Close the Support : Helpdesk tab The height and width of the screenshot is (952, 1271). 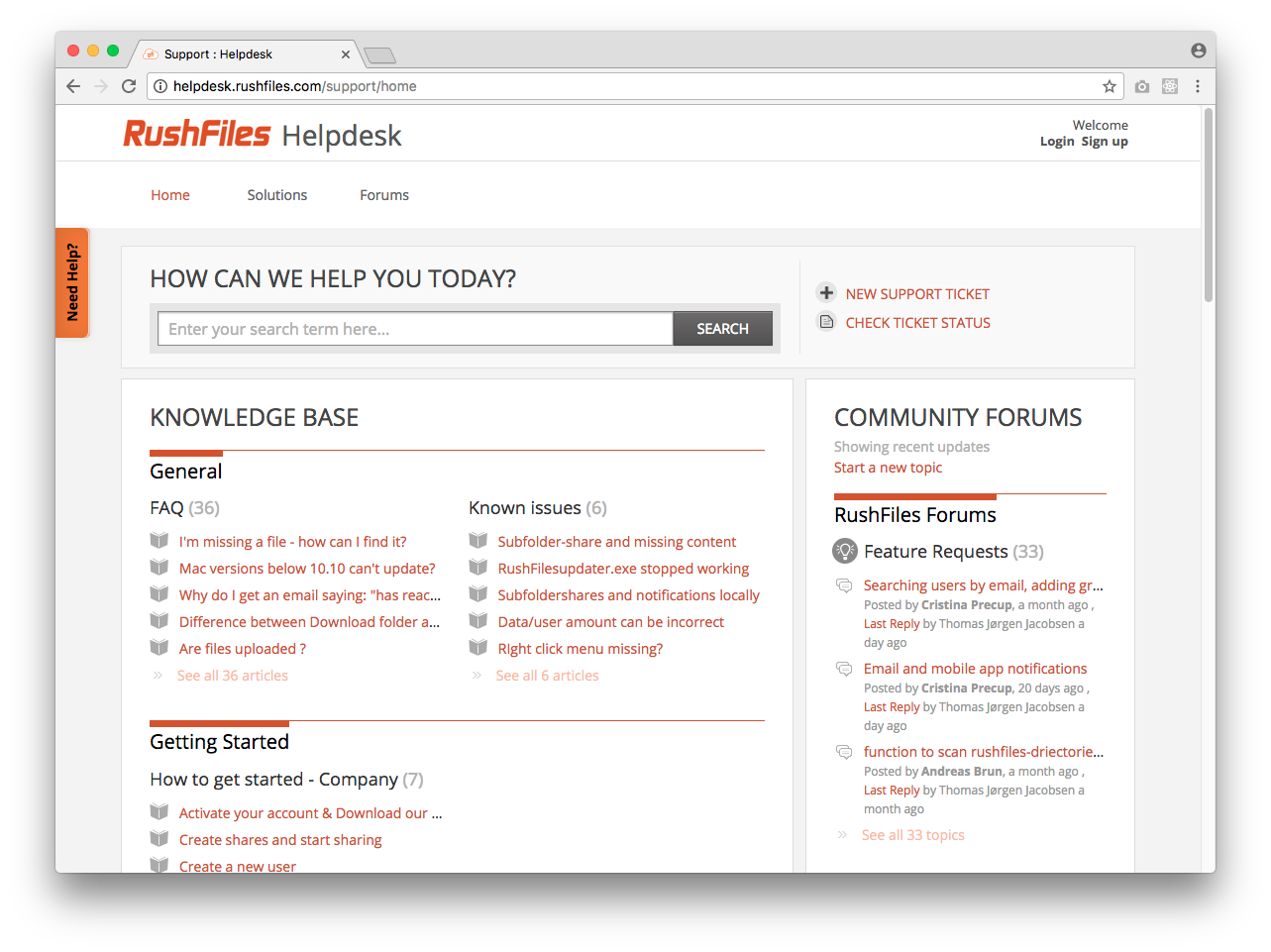[346, 54]
